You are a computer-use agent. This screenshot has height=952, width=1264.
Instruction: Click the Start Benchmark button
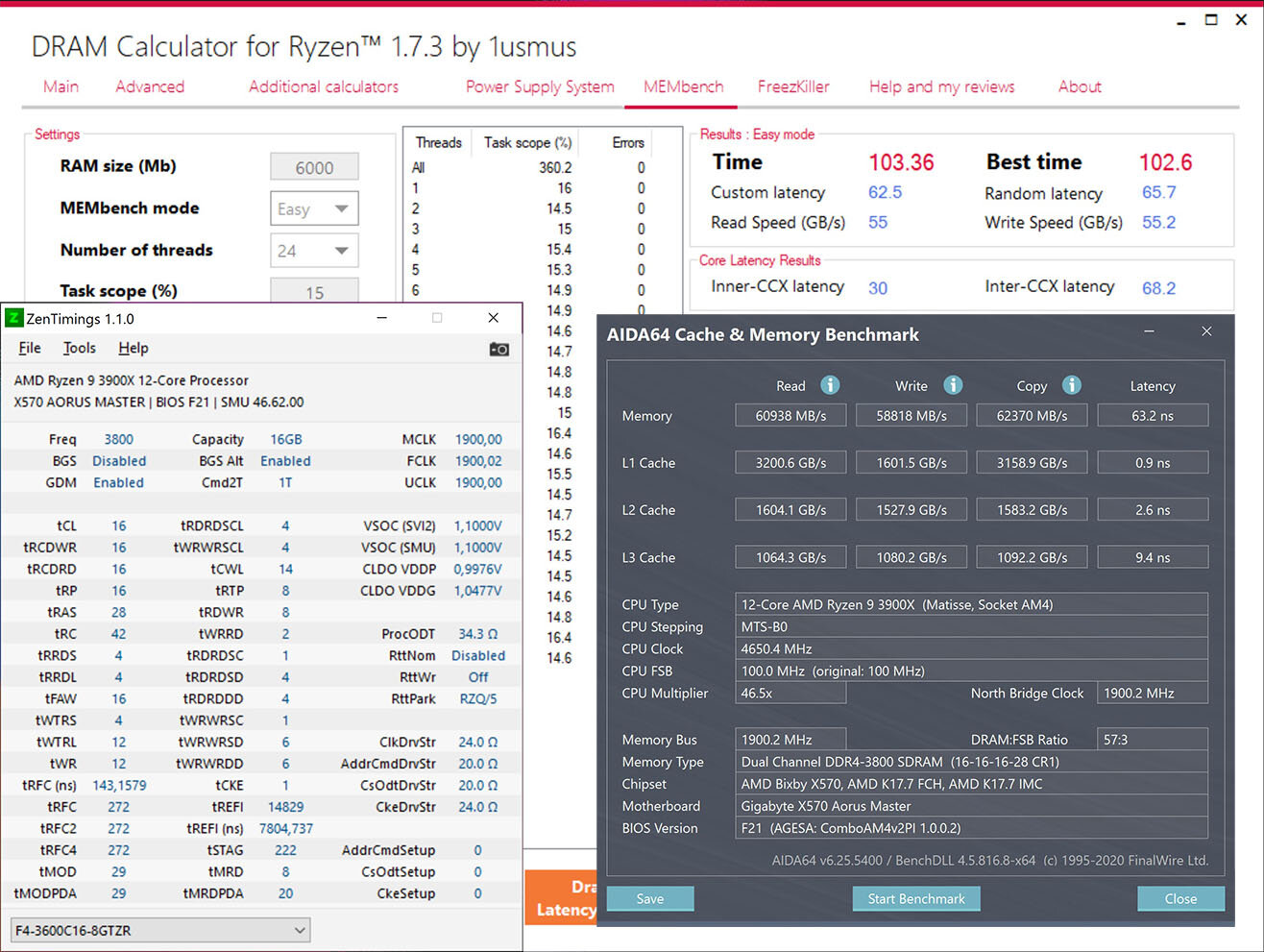tap(916, 899)
